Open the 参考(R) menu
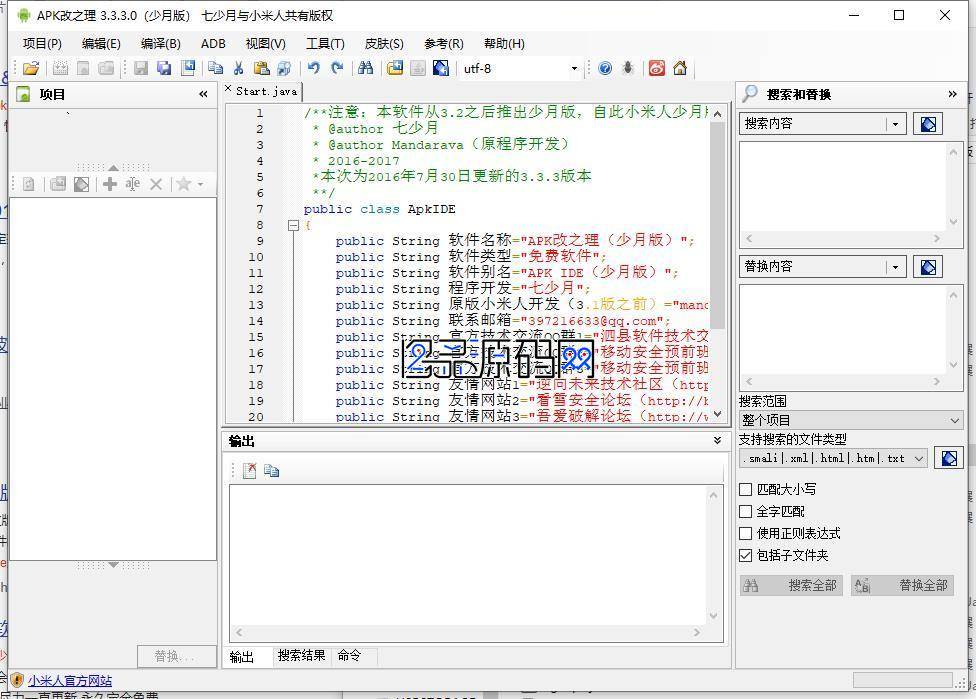Viewport: 976px width, 699px height. click(x=444, y=44)
